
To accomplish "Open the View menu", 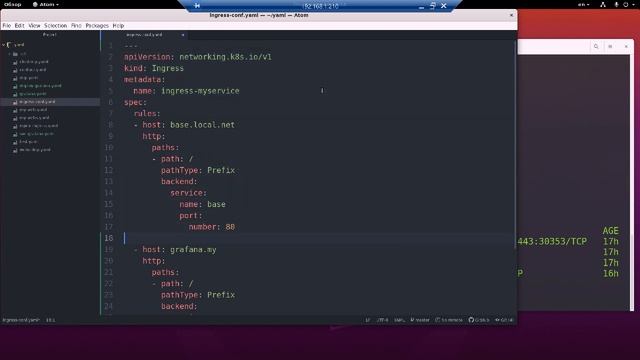I will (34, 25).
